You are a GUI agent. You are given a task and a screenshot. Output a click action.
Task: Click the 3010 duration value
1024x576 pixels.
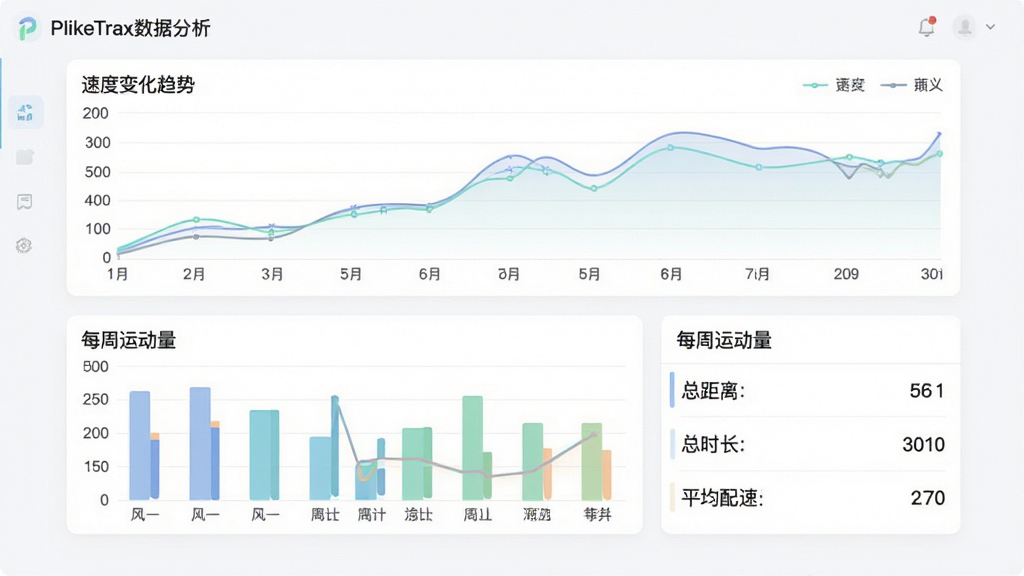(923, 445)
